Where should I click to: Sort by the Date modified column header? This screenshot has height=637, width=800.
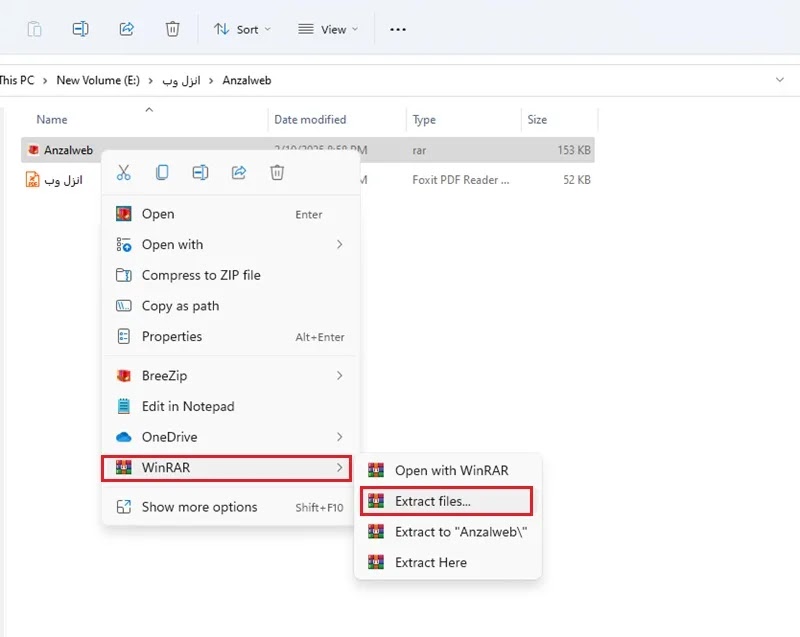310,119
